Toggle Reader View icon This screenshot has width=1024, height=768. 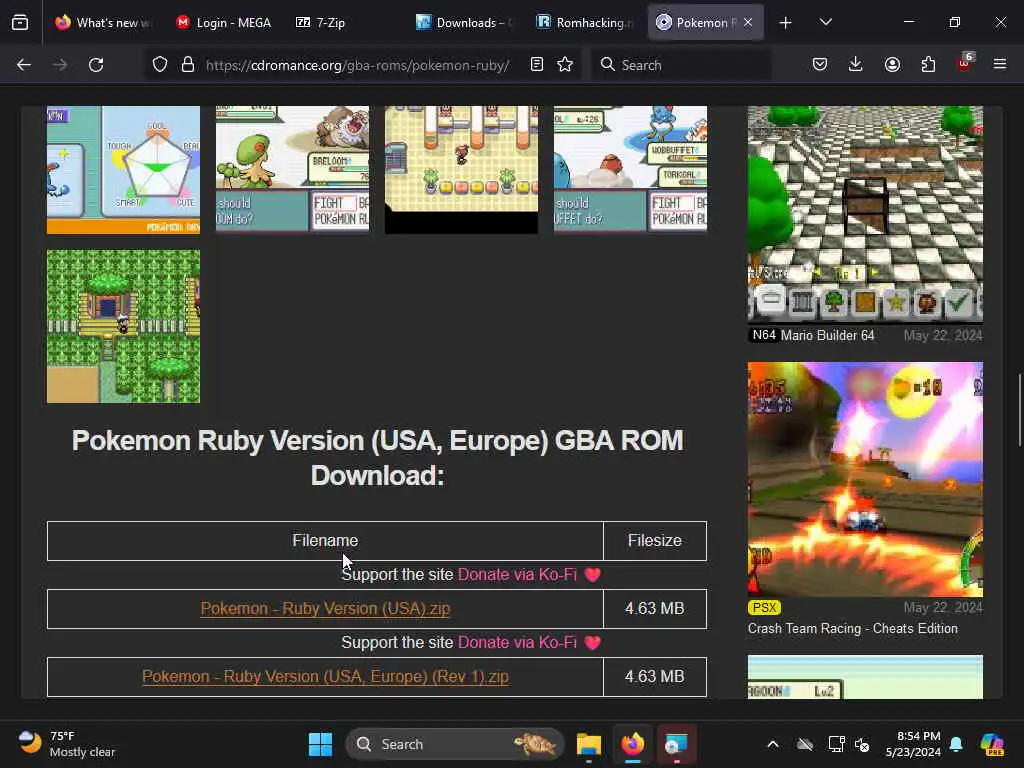coord(537,65)
